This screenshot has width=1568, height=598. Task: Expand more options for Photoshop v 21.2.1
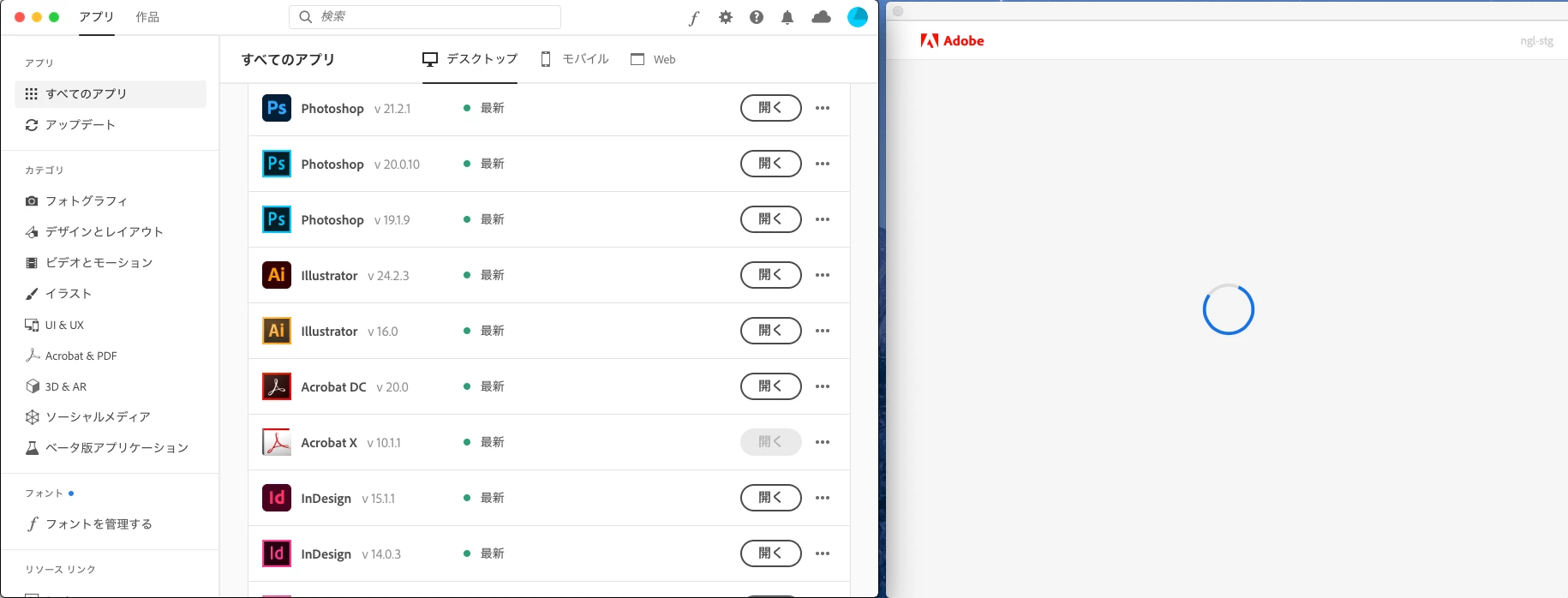[823, 108]
